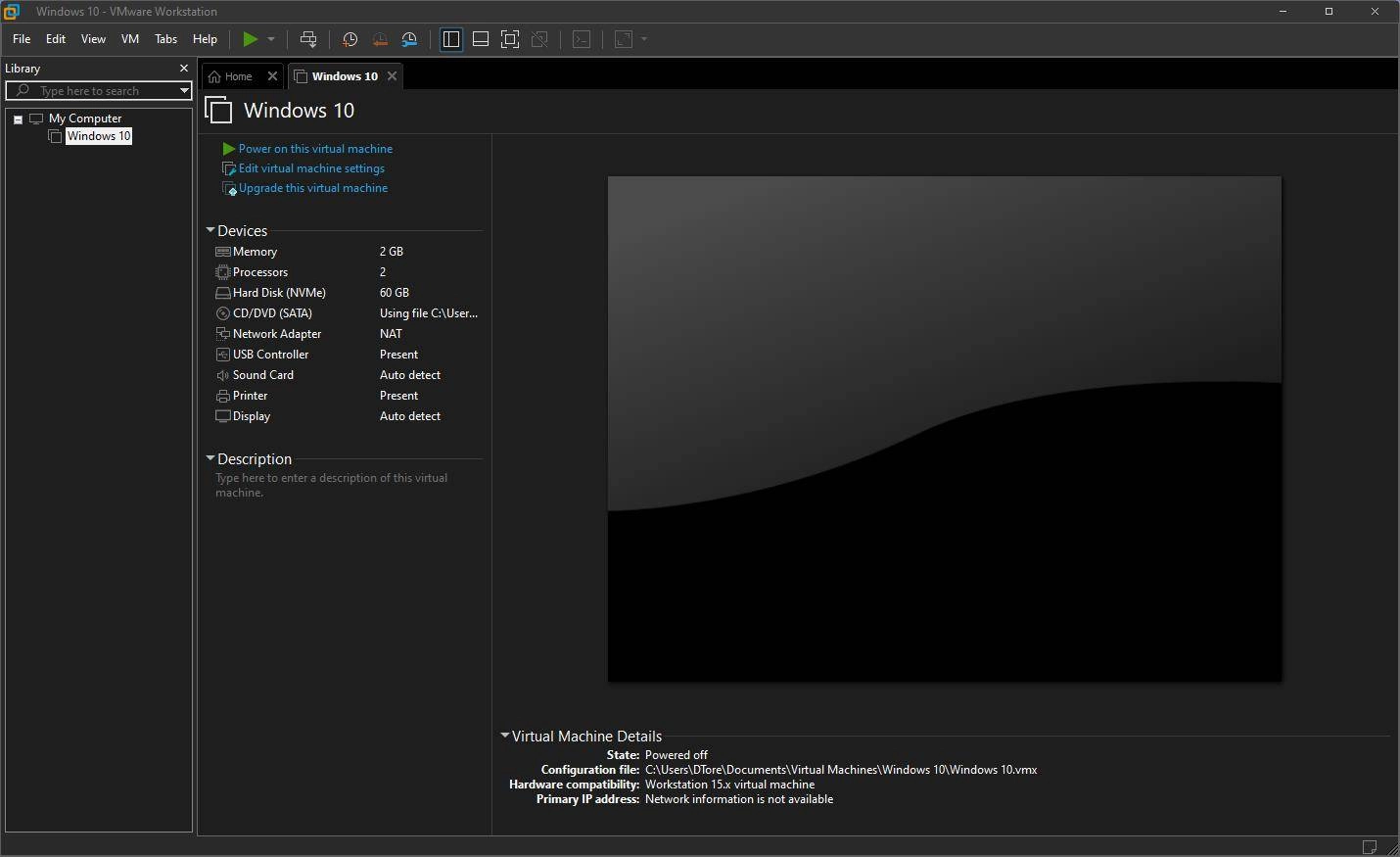This screenshot has height=857, width=1400.
Task: Click Upgrade this virtual machine link
Action: pyautogui.click(x=313, y=188)
